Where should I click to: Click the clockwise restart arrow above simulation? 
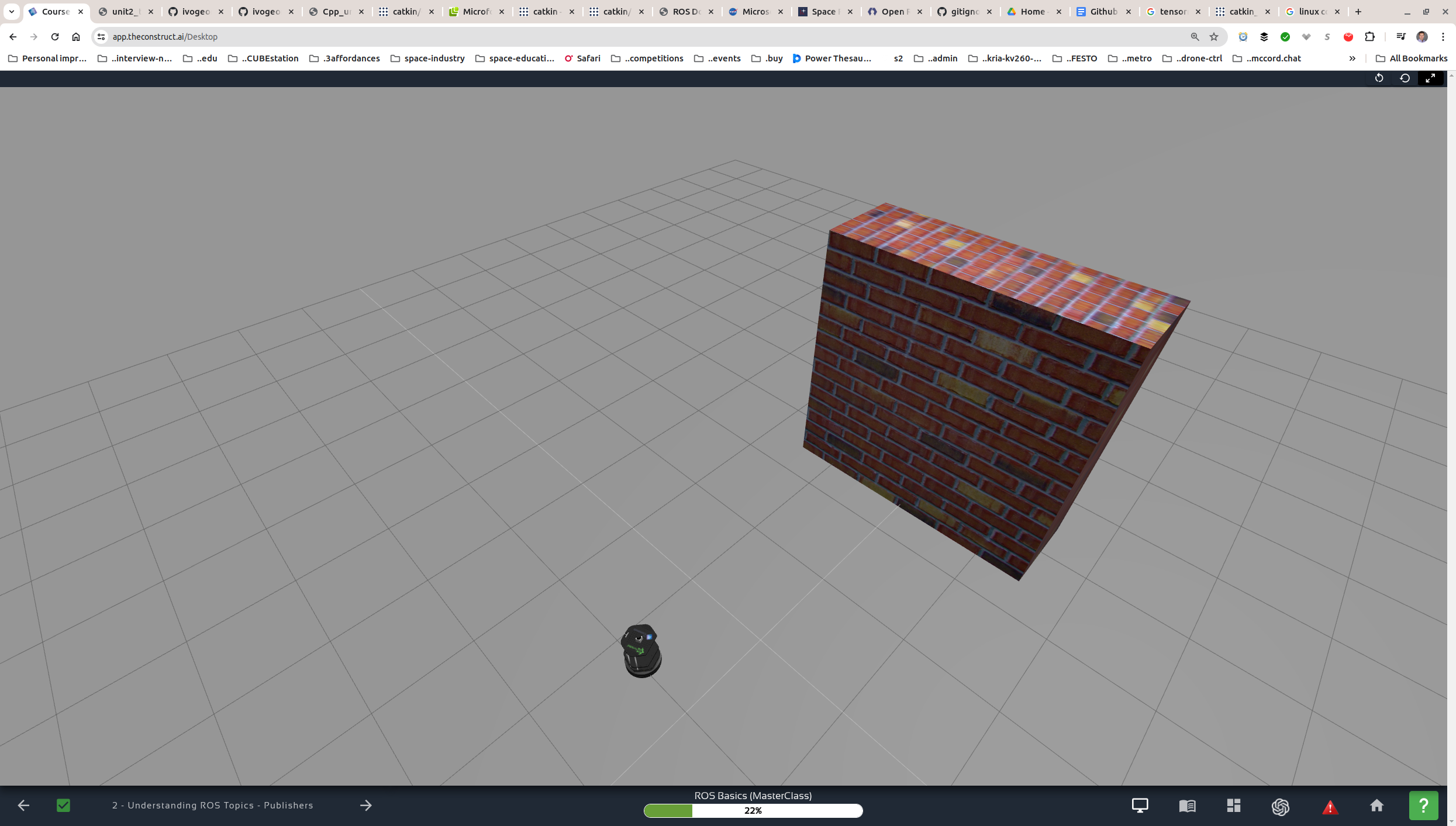coord(1379,78)
